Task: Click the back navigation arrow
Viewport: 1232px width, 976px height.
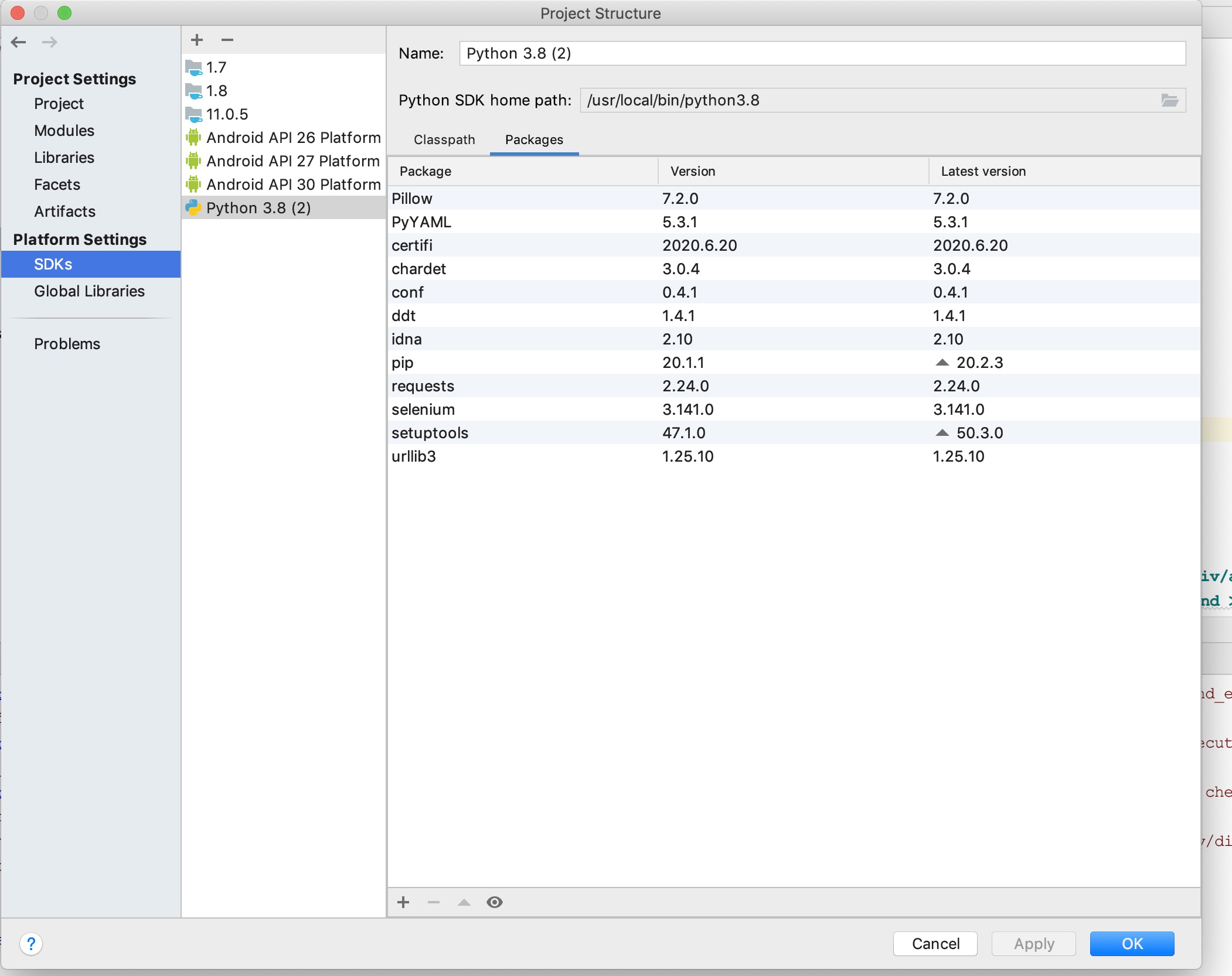Action: pos(19,42)
